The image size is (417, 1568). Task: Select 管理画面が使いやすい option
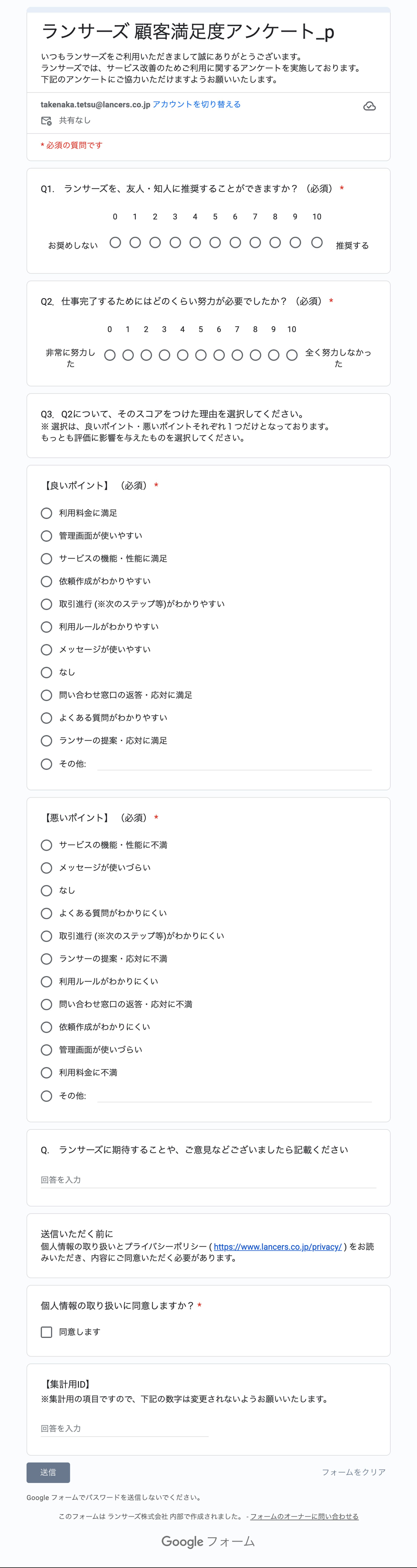coord(46,536)
